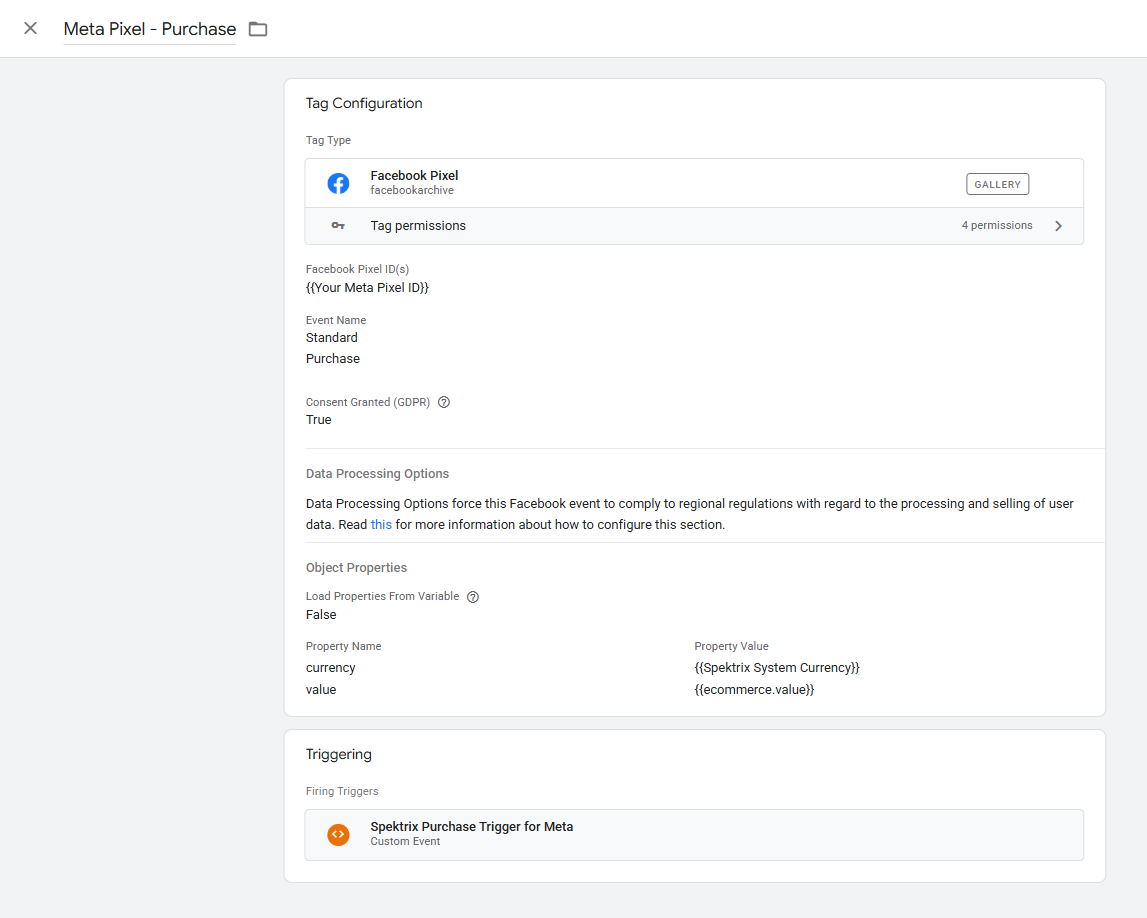
Task: Toggle Load Properties From Variable setting
Action: [x=320, y=614]
